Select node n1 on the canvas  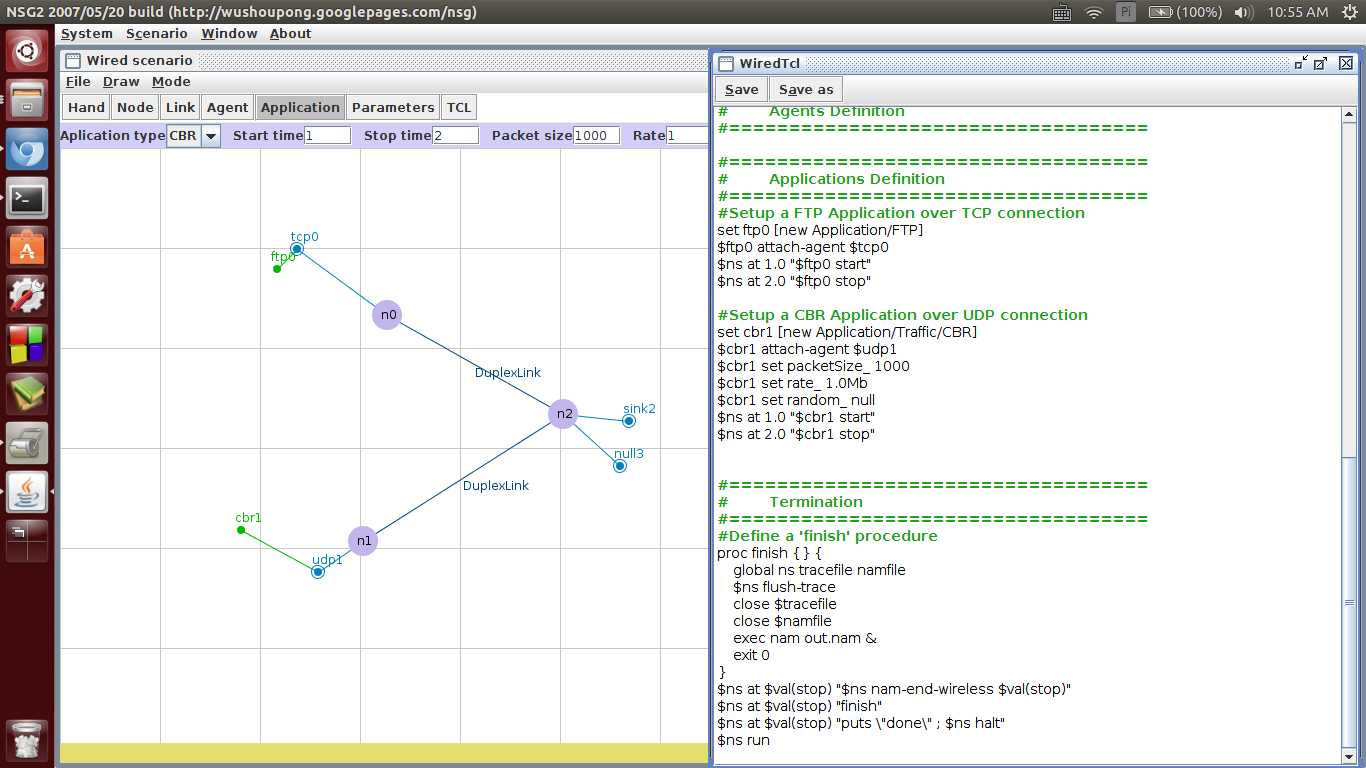pos(363,541)
